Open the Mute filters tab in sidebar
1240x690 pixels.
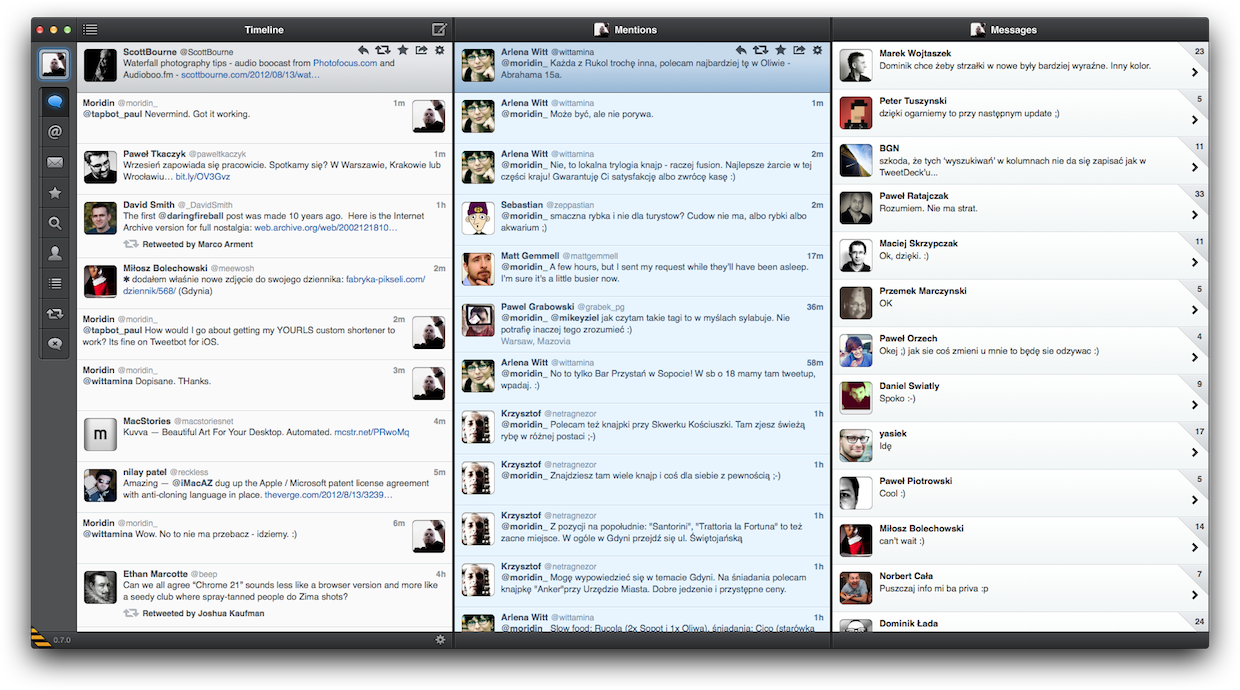pyautogui.click(x=55, y=344)
